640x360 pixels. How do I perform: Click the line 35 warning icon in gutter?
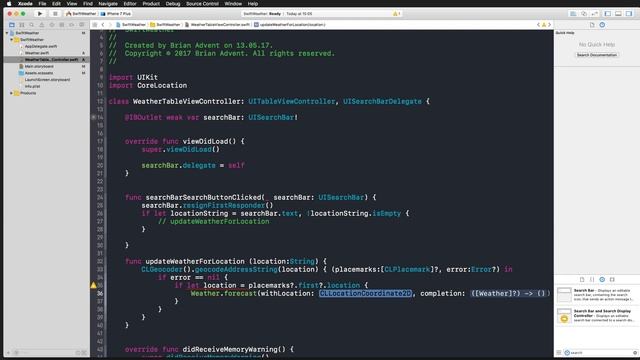(93, 285)
